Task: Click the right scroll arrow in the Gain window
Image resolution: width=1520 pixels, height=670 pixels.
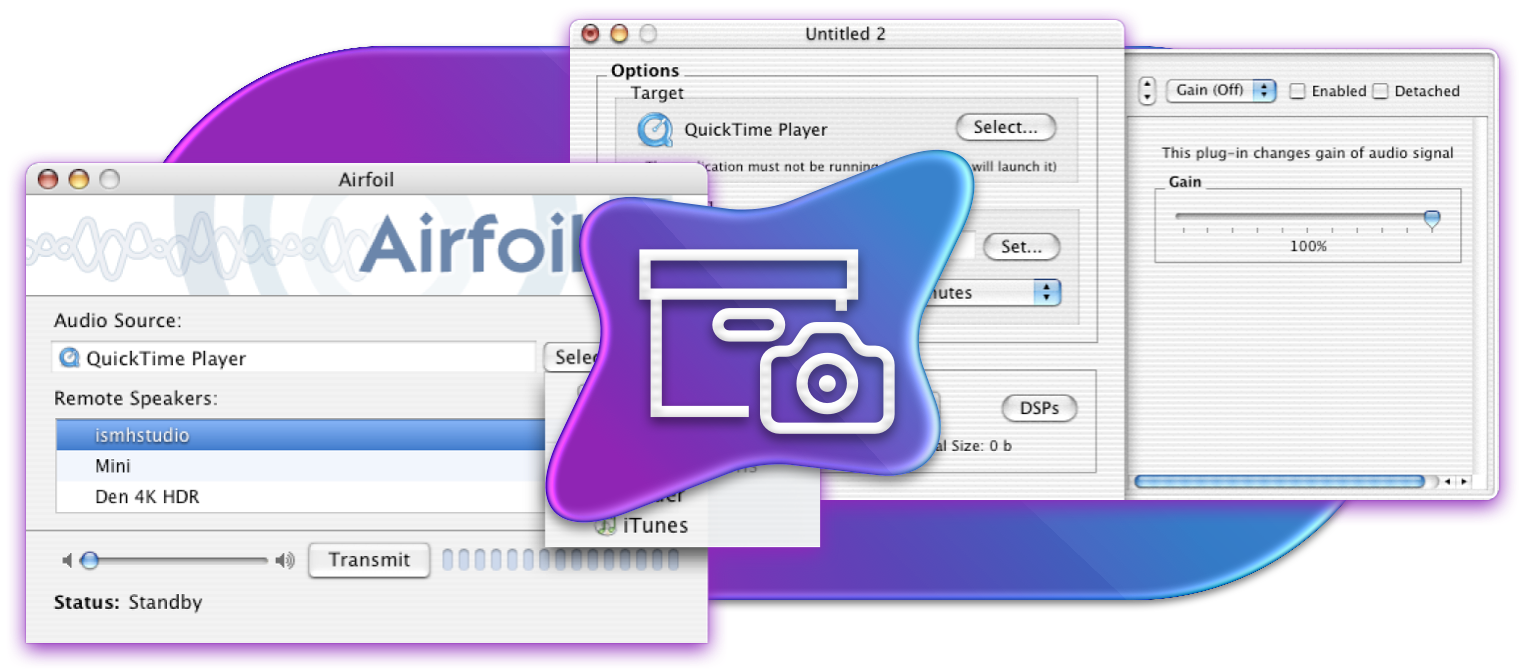Action: tap(1463, 482)
